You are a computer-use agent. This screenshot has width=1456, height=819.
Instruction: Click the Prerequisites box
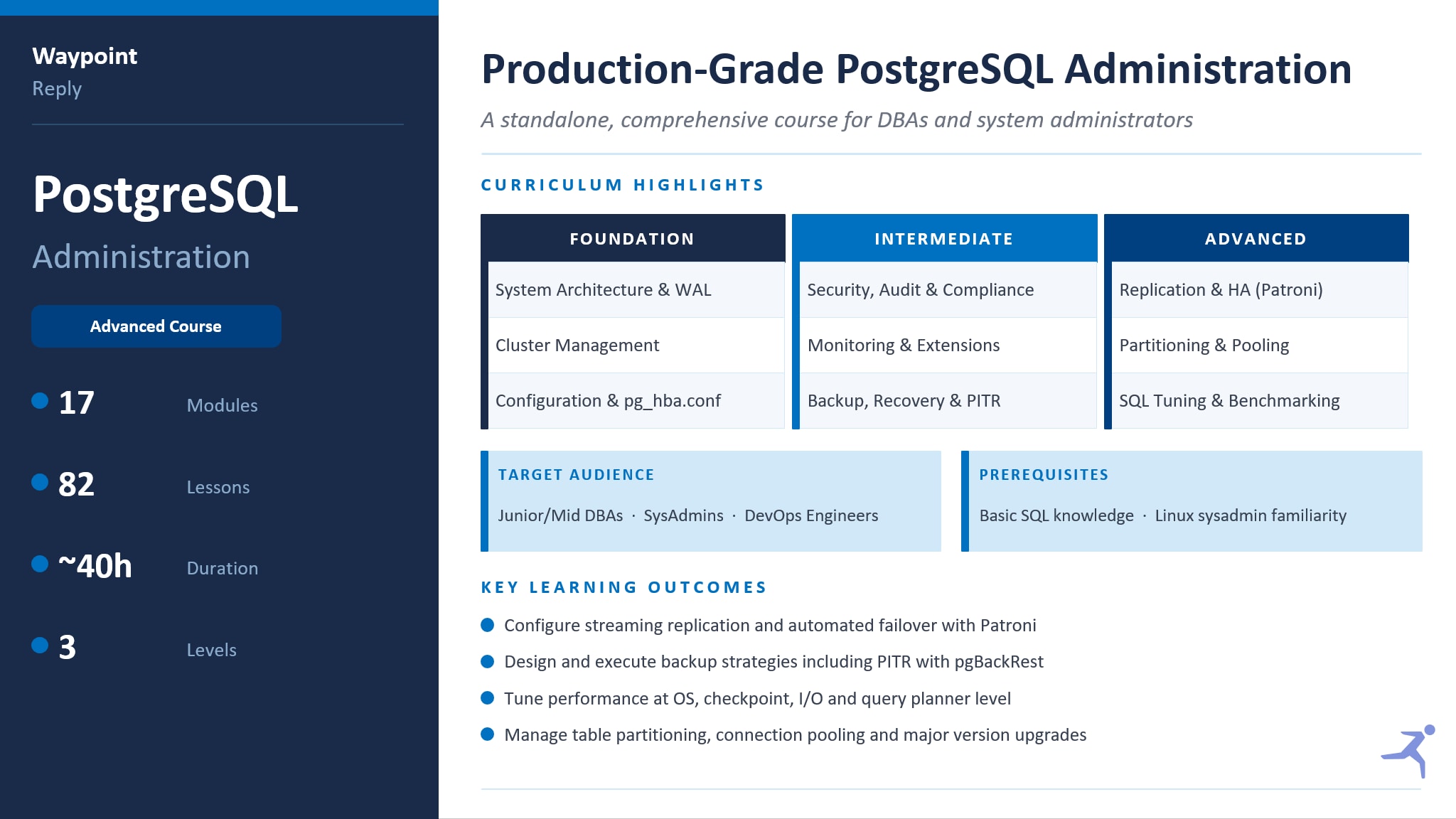[1192, 500]
